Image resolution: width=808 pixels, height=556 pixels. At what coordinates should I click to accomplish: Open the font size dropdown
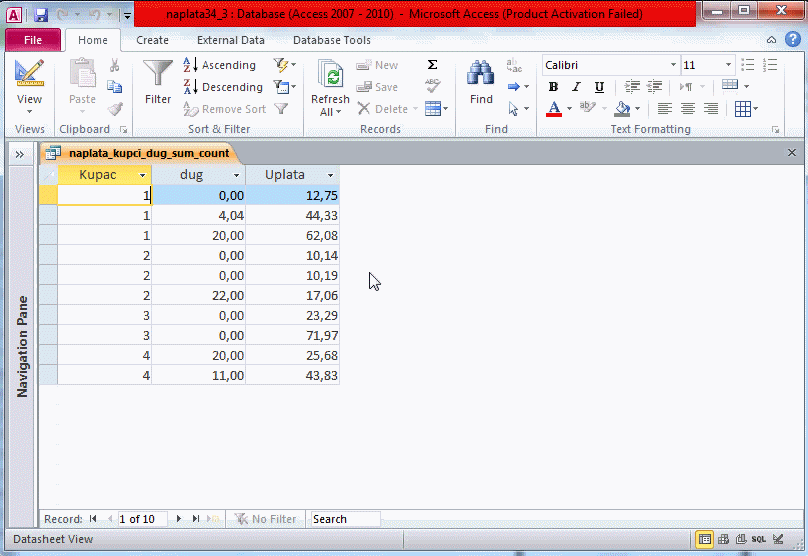pos(728,65)
